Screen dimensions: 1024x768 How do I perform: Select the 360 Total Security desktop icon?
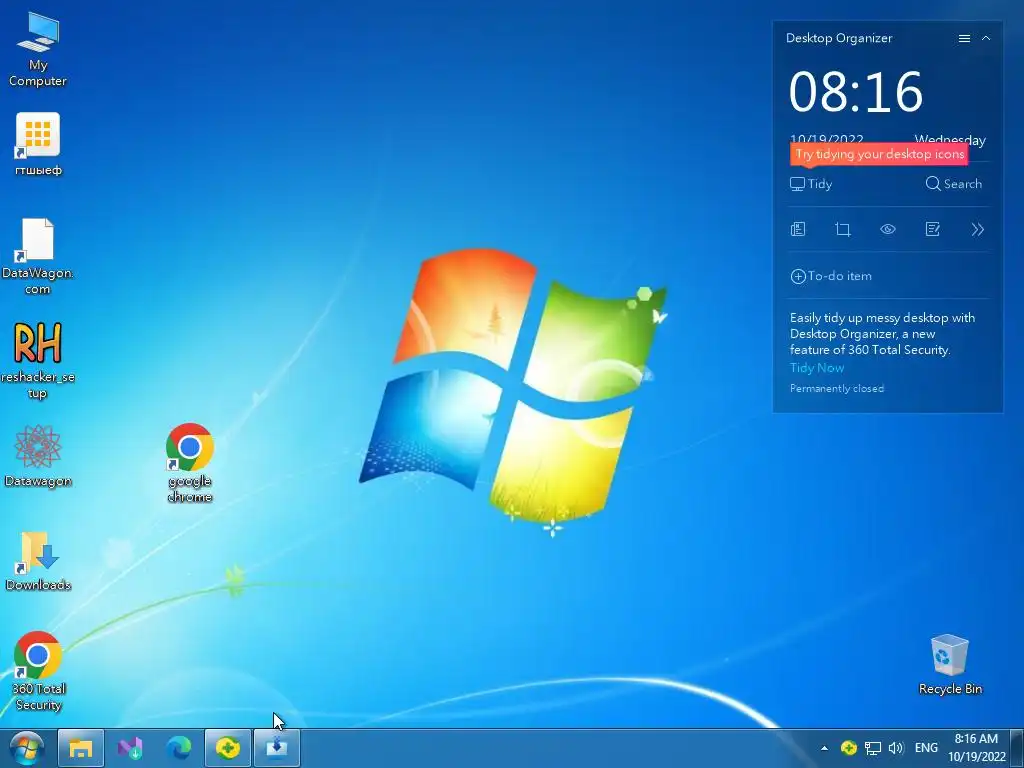tap(38, 671)
